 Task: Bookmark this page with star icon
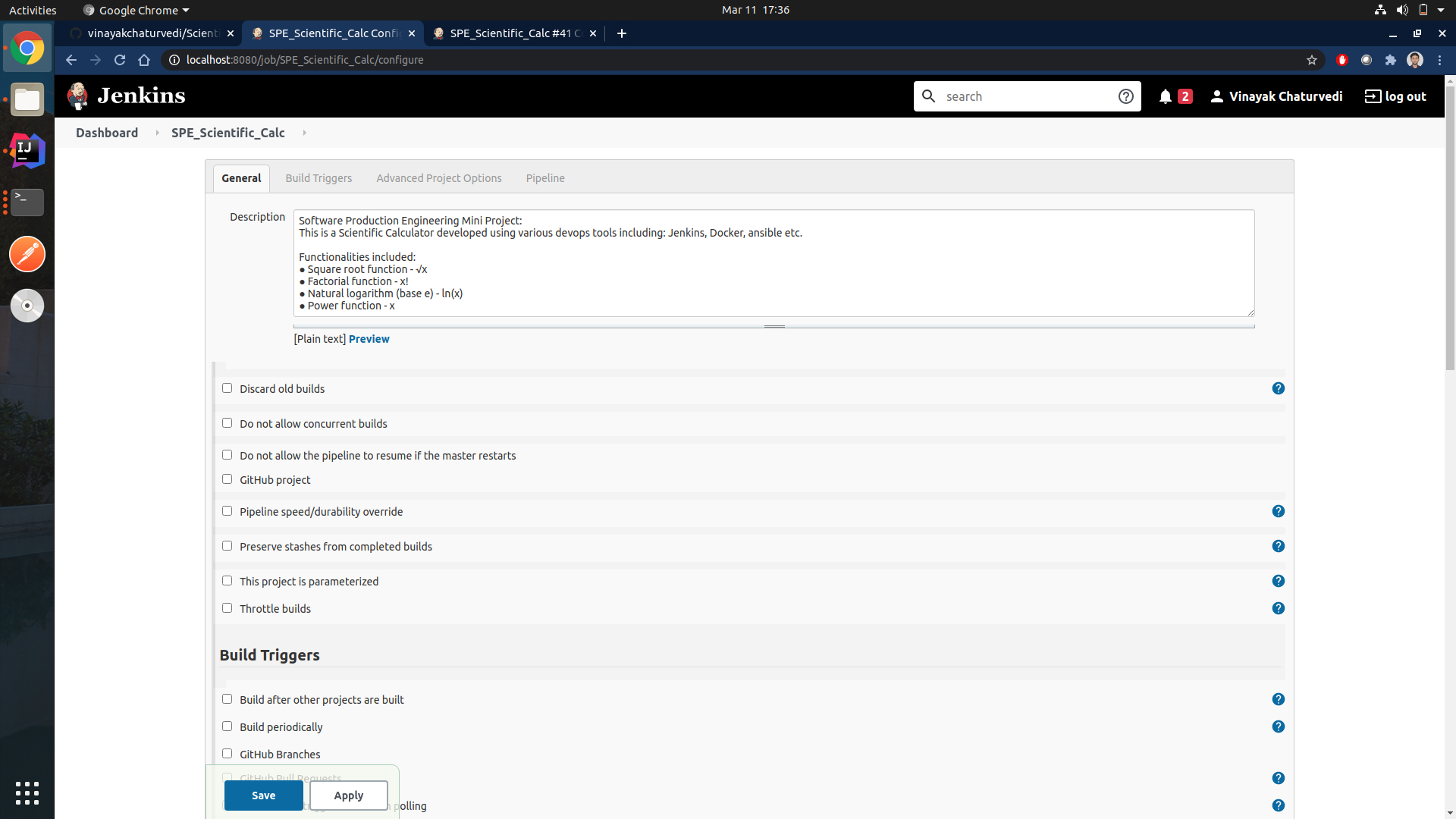pyautogui.click(x=1312, y=60)
